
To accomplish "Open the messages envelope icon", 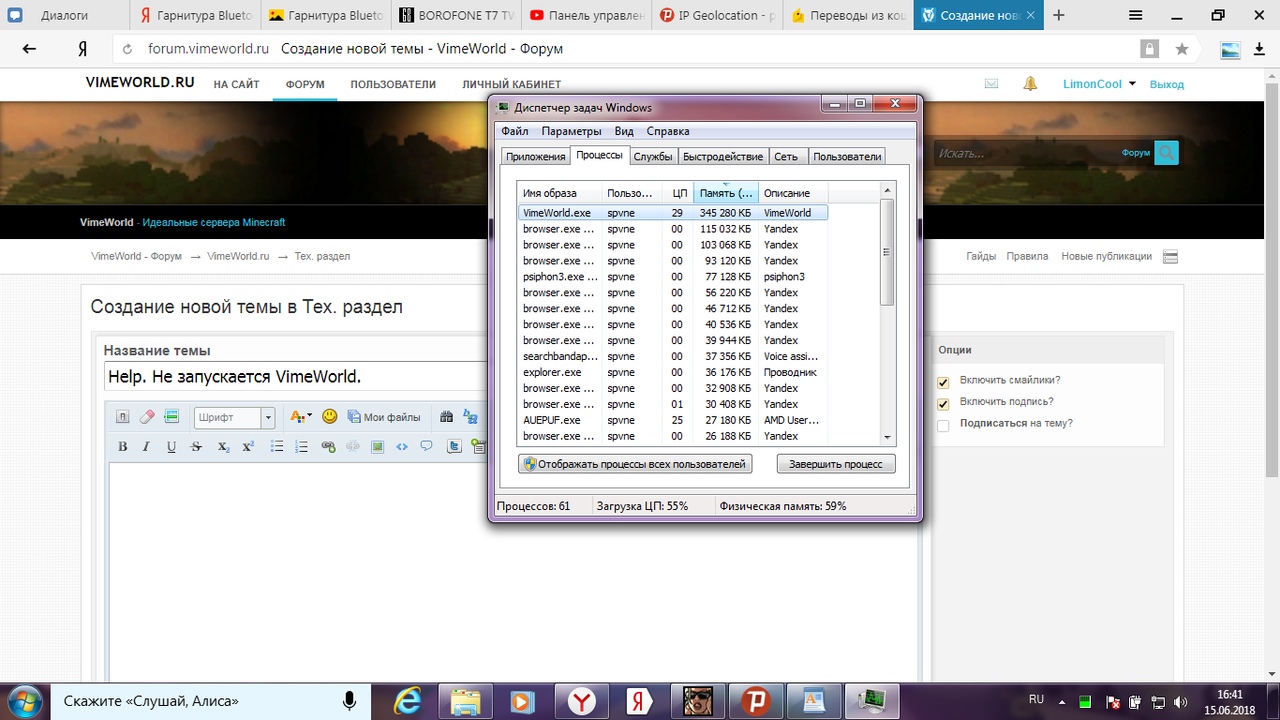I will (991, 84).
